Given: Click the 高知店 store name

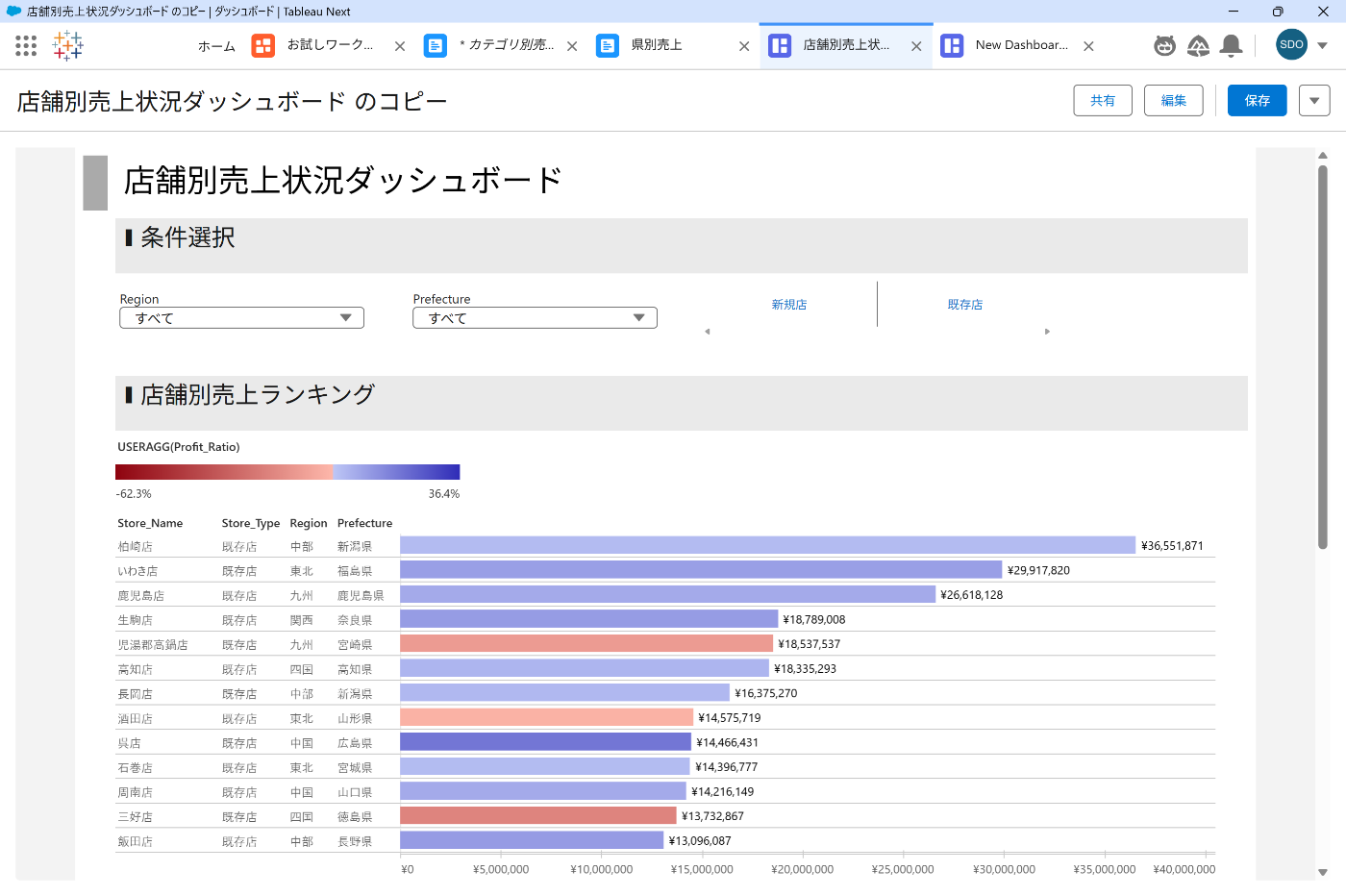Looking at the screenshot, I should click(x=135, y=669).
